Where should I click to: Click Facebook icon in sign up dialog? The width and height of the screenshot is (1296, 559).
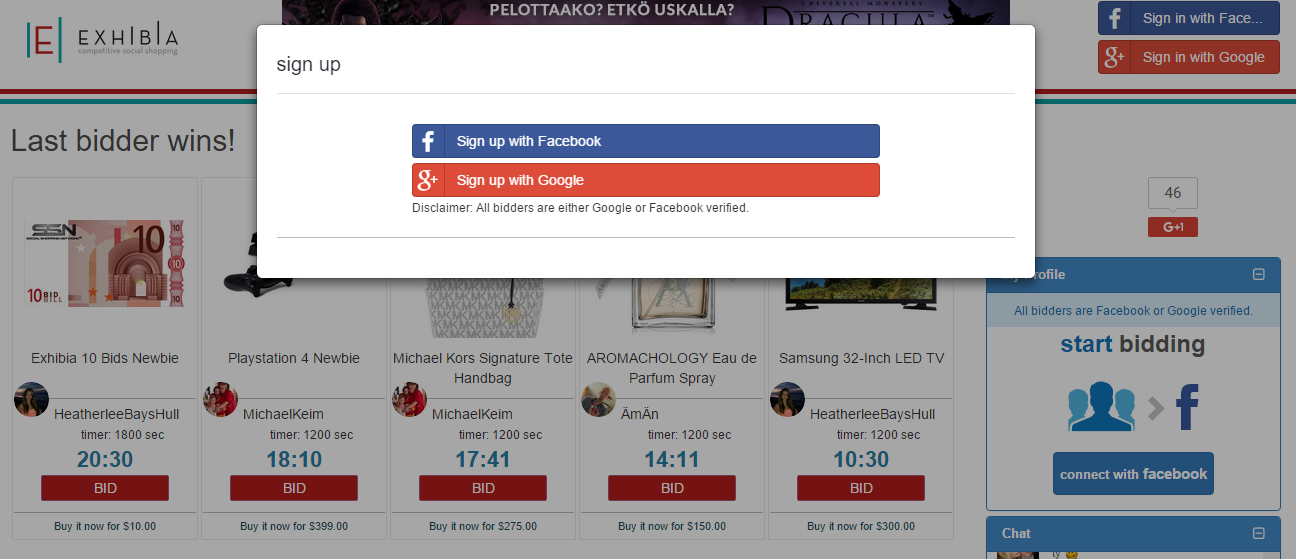click(428, 141)
